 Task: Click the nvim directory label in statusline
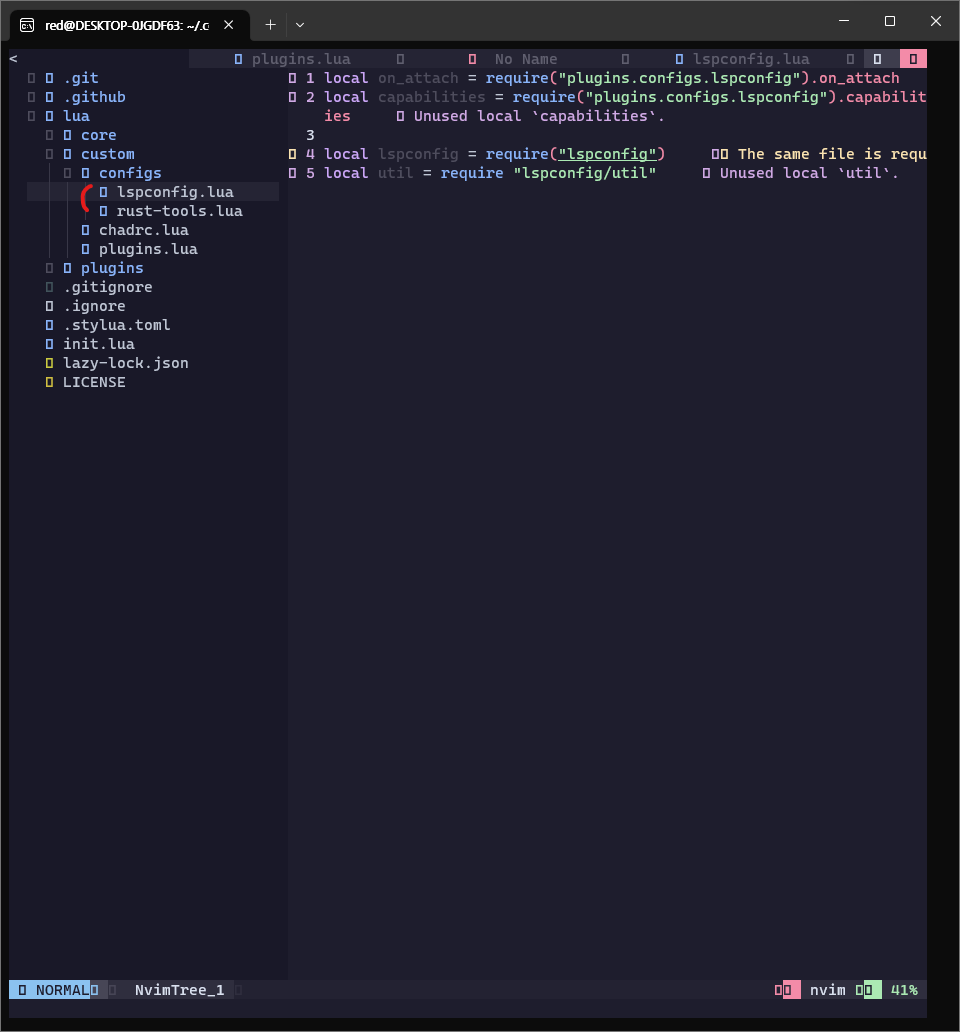click(x=828, y=990)
